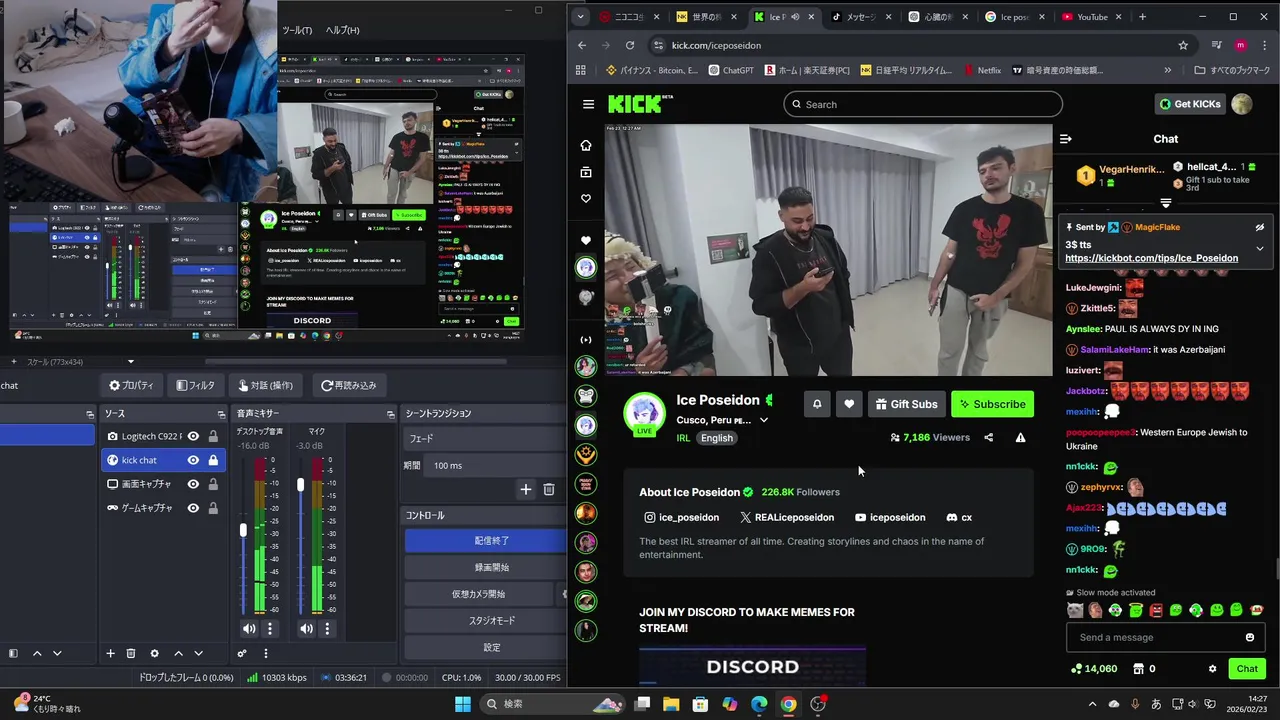Add a new source in OBS
1280x720 pixels.
[x=110, y=653]
